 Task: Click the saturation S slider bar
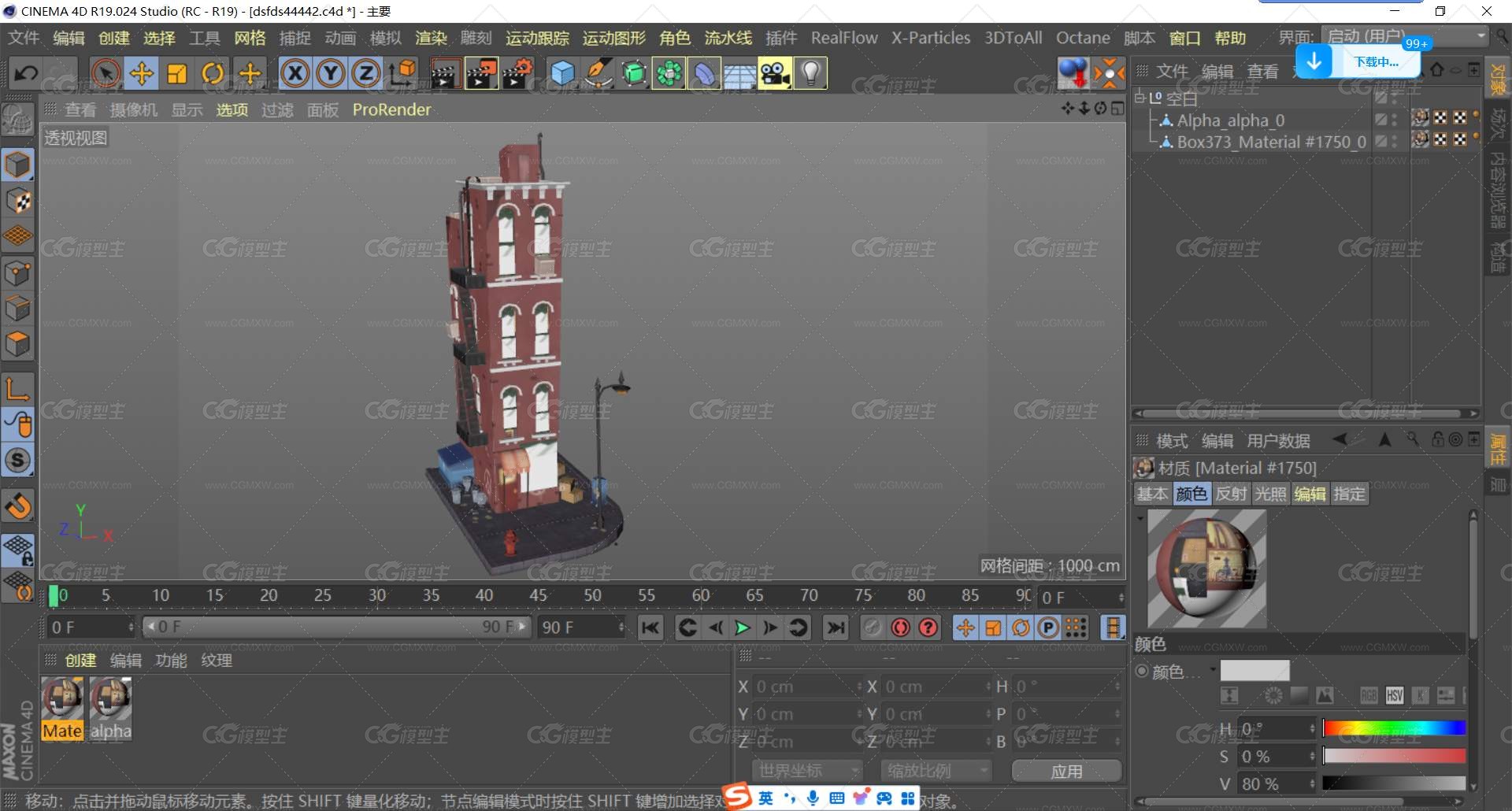(x=1394, y=756)
